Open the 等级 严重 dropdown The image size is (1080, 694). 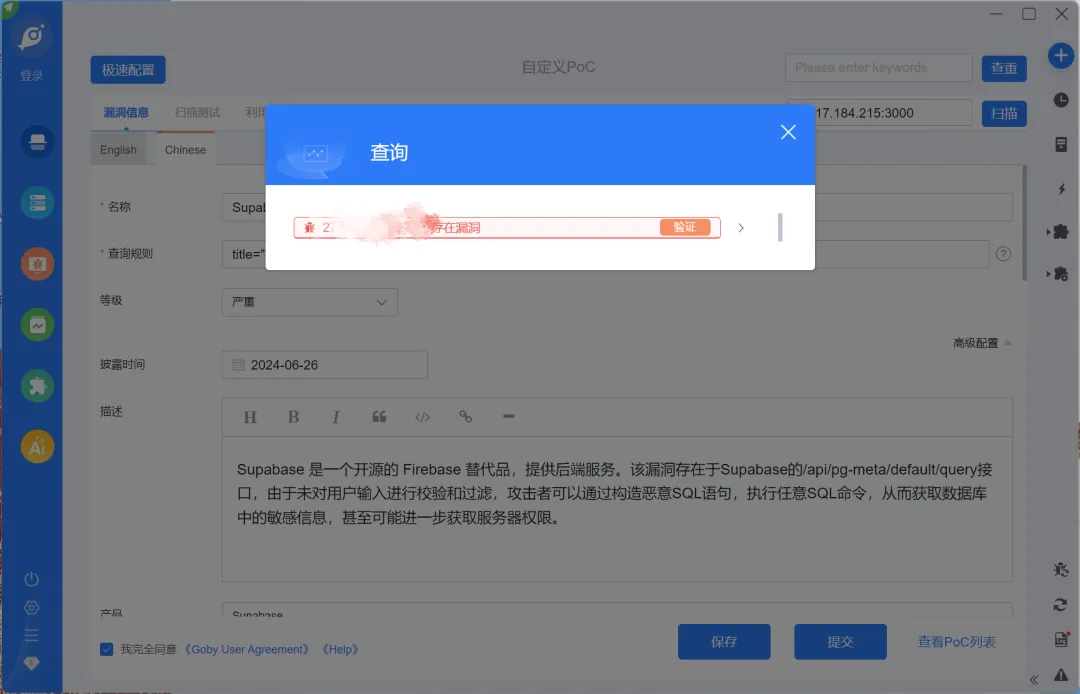point(309,302)
